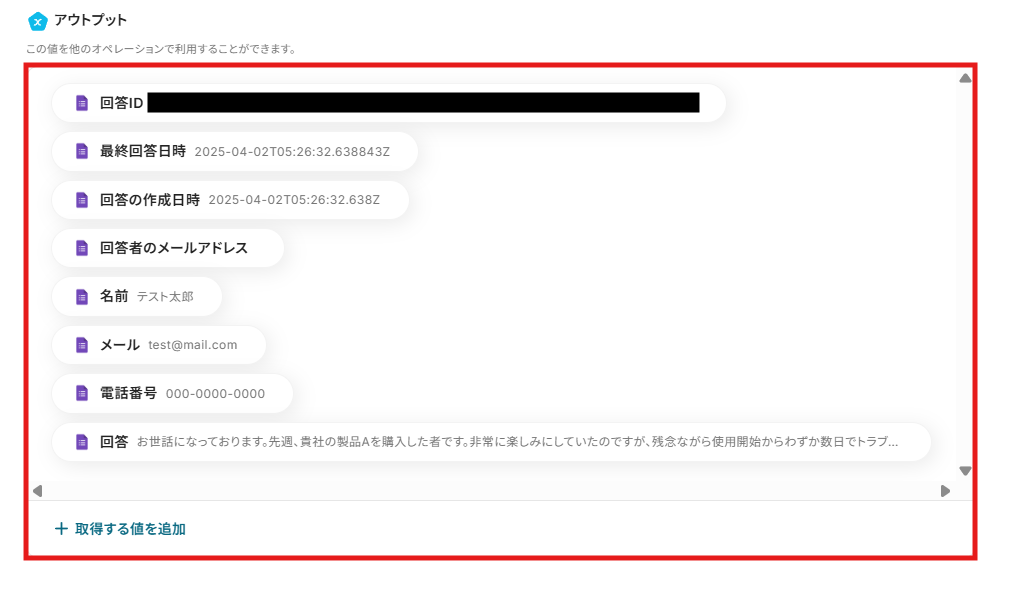The image size is (1015, 600).
Task: Click the scroll down arrow of output list
Action: [965, 471]
